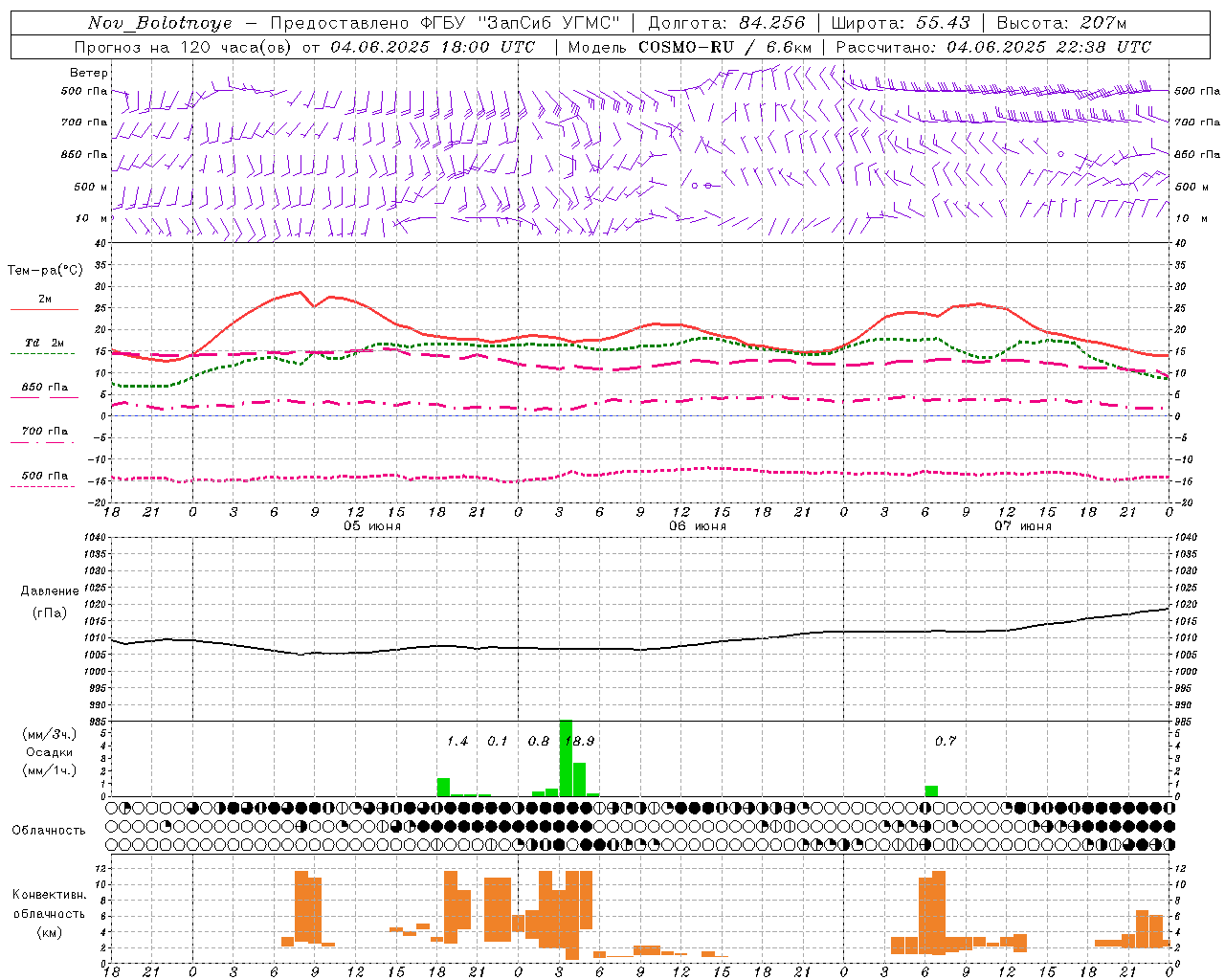Click the 850 гПа entry in temperature legend

click(x=45, y=388)
